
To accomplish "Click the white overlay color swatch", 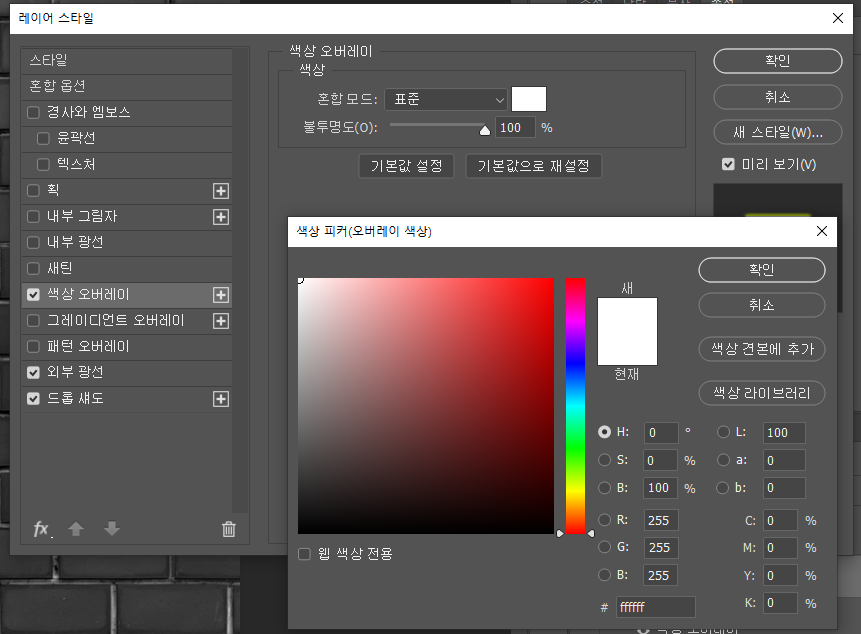I will click(x=529, y=99).
